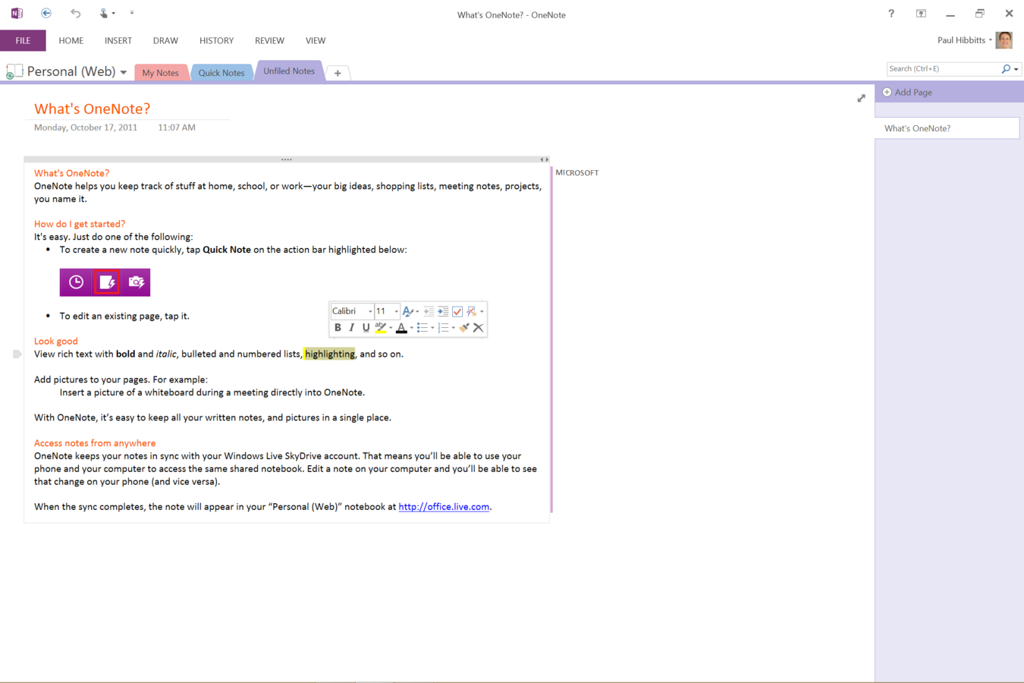Open the FILE tab
Viewport: 1024px width, 683px height.
23,40
